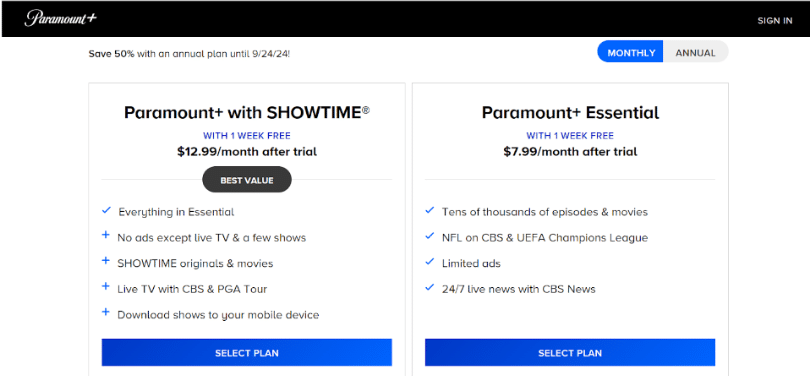Switch billing to ANNUAL
This screenshot has width=810, height=376.
pyautogui.click(x=695, y=53)
